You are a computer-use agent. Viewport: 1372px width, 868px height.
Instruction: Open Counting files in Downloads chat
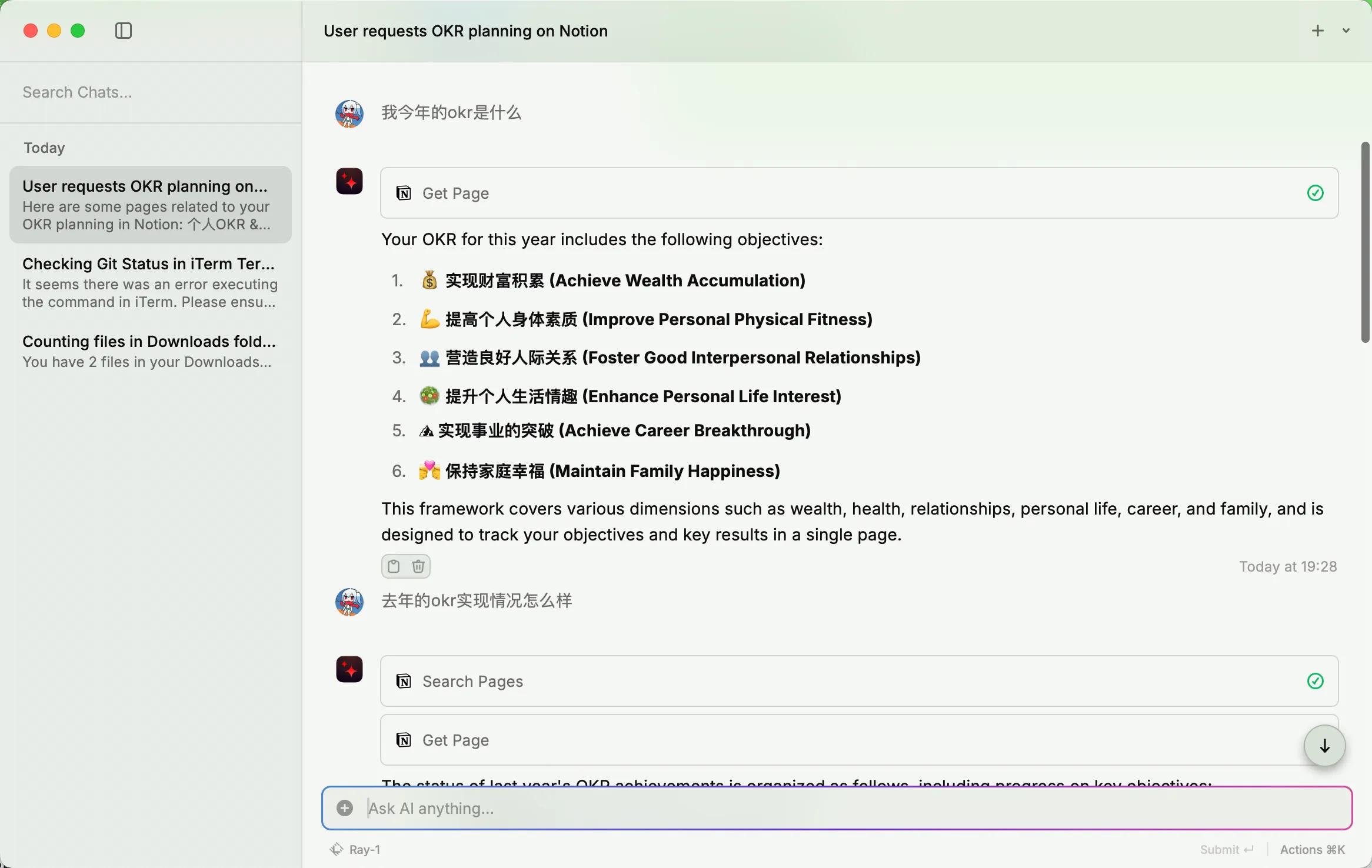(x=150, y=351)
